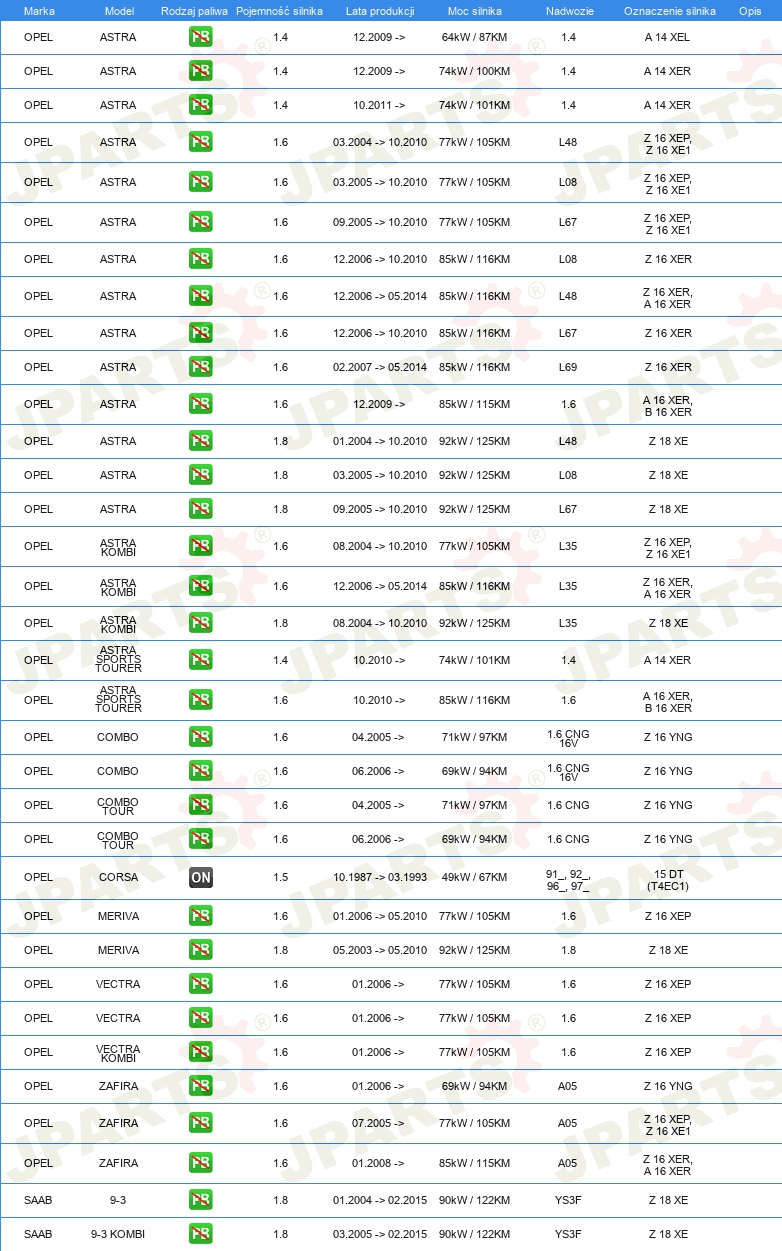The width and height of the screenshot is (782, 1251).
Task: Select the 1.5 engine capacity cell
Action: [x=280, y=877]
